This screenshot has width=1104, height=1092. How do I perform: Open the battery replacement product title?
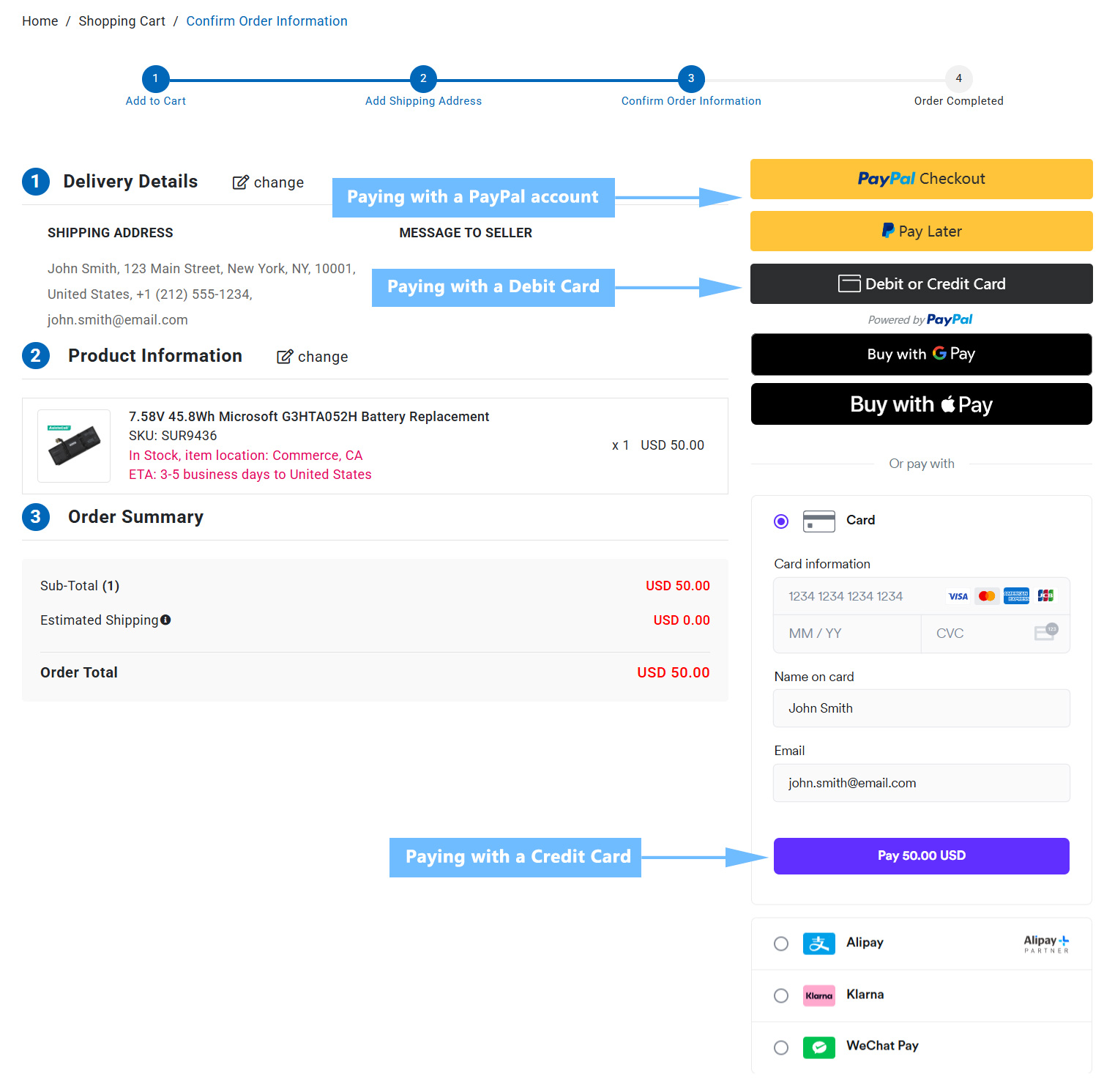(x=309, y=417)
